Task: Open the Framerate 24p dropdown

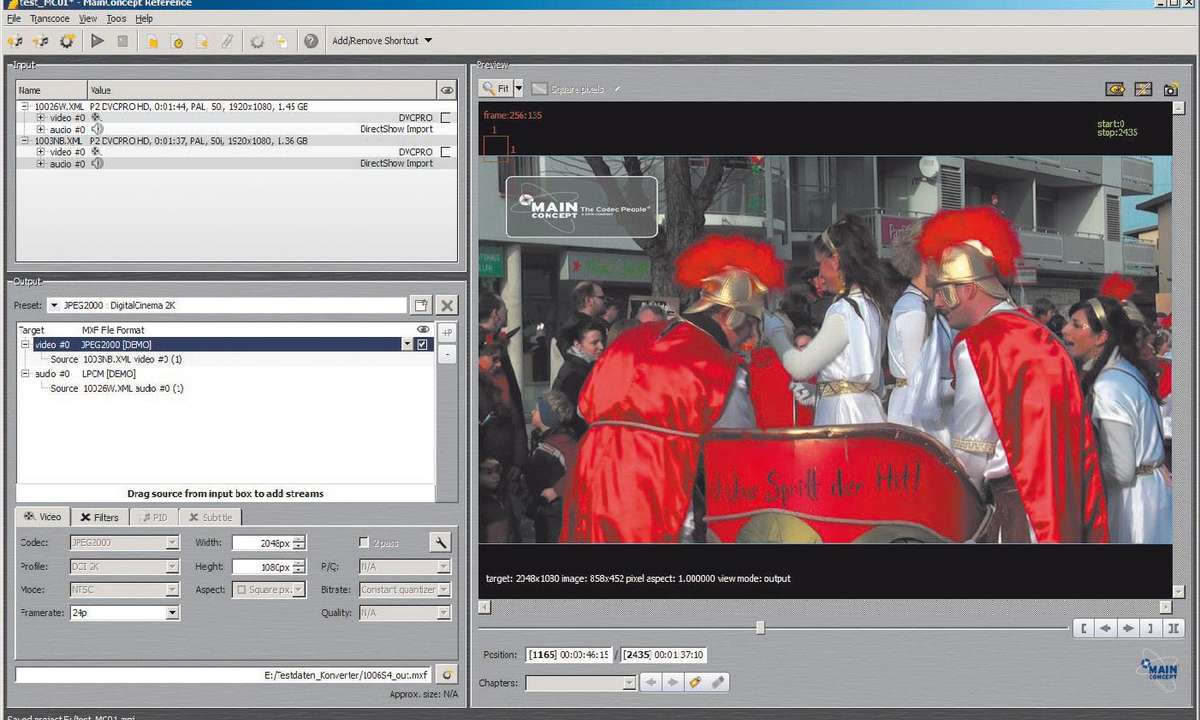Action: 172,613
